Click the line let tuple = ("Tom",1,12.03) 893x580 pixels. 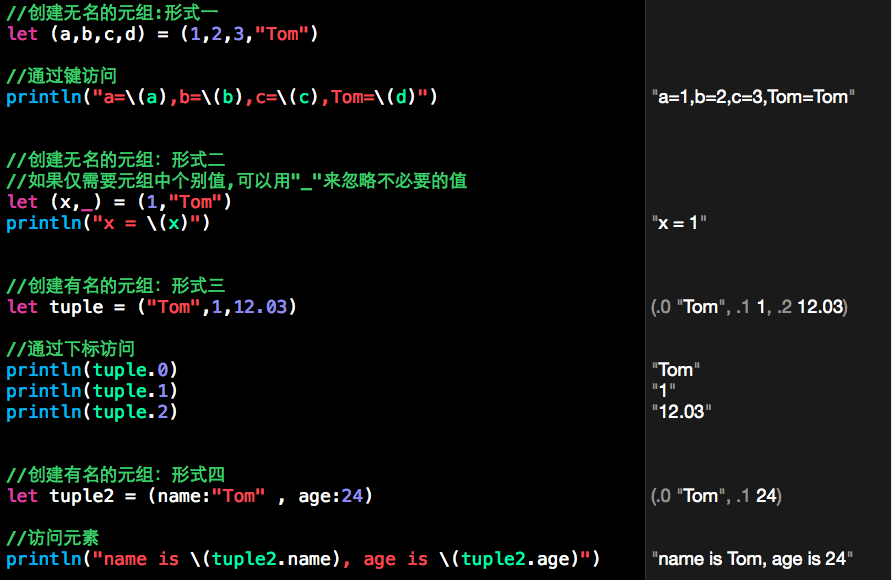(151, 307)
